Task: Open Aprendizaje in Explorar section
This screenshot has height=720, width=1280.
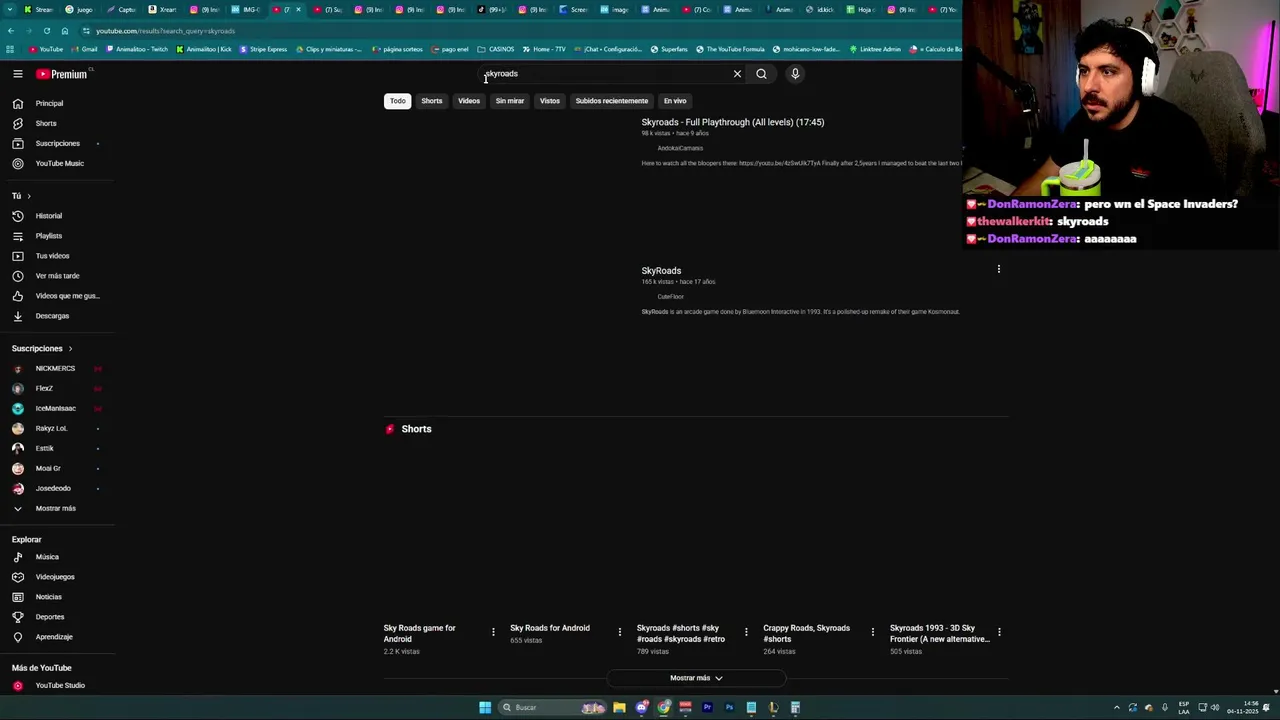Action: point(55,637)
